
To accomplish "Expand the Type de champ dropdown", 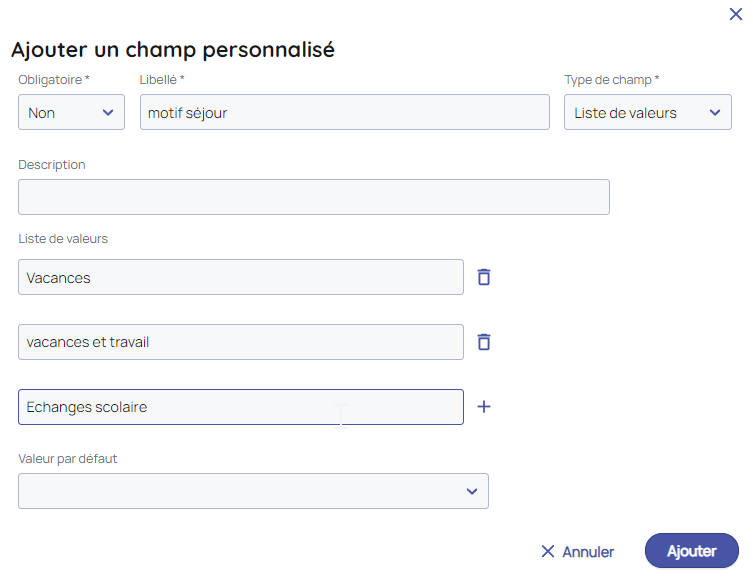I will point(647,112).
